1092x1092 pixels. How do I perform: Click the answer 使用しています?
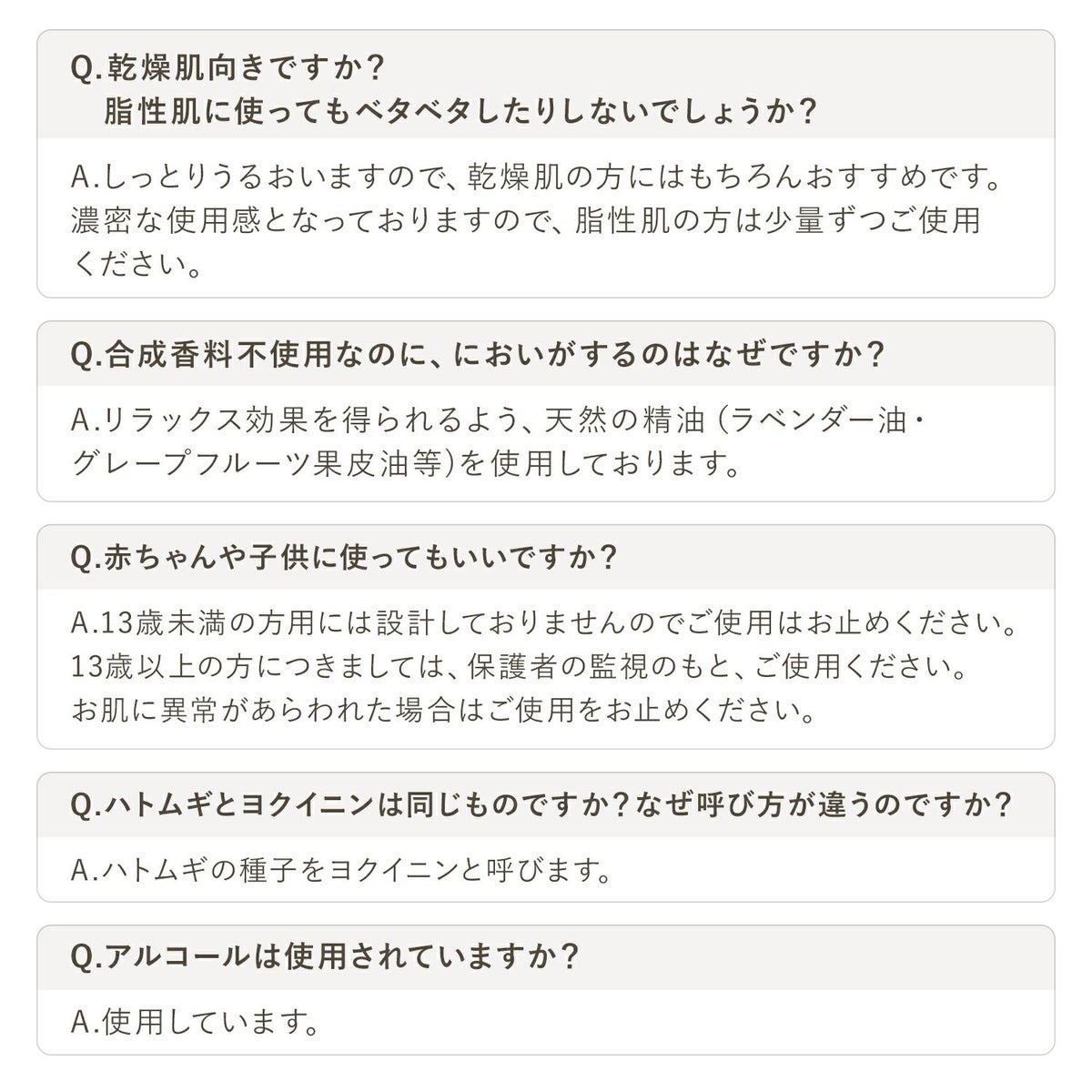[x=196, y=1023]
